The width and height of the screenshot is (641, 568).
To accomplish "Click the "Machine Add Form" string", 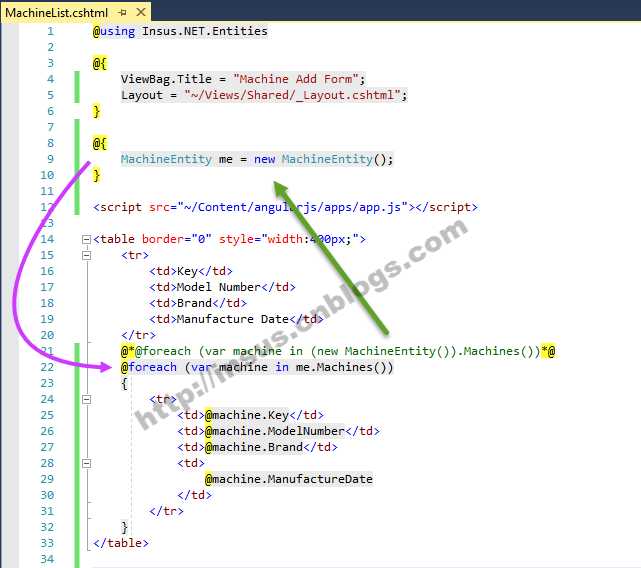I will click(x=296, y=79).
